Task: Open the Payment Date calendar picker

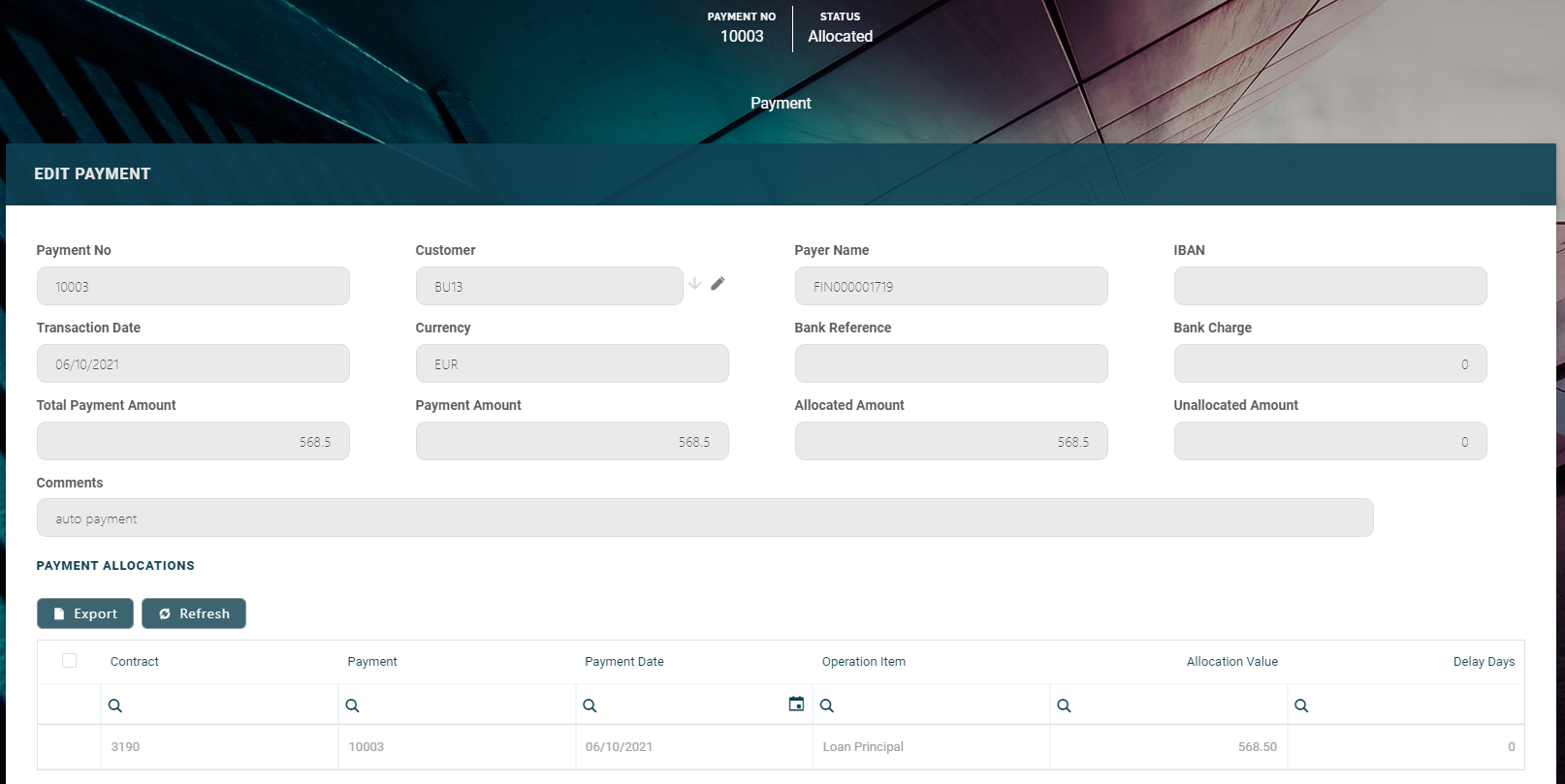Action: [796, 705]
